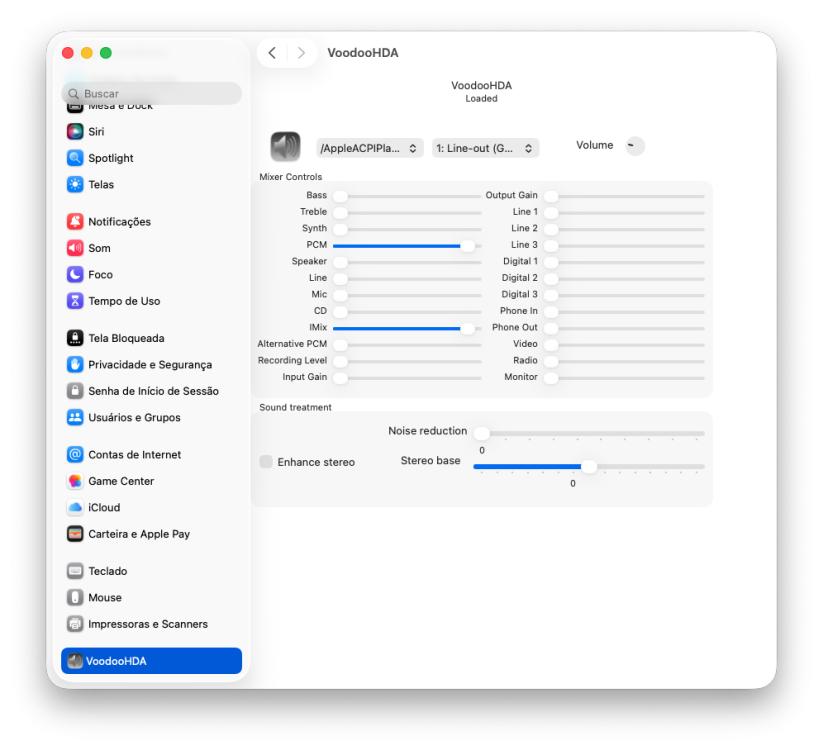
Task: Click the Game Center icon
Action: point(75,481)
